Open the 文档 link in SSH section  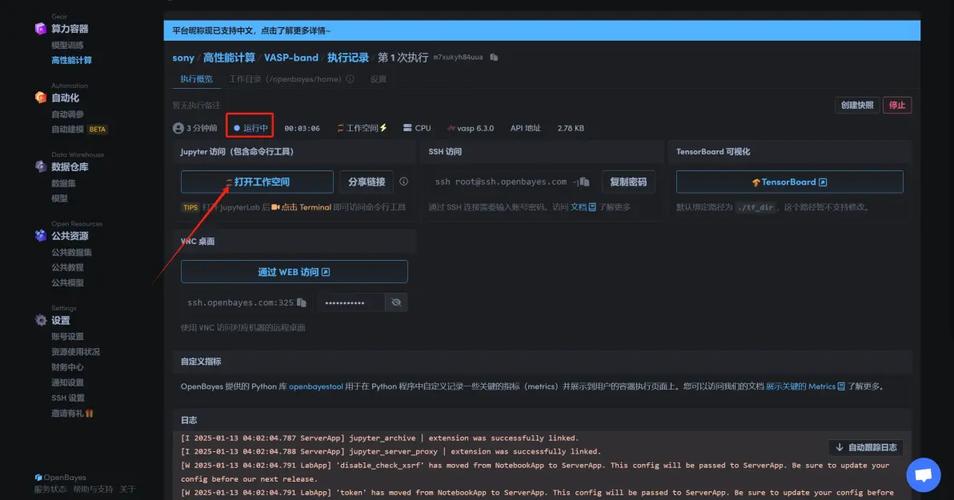point(583,207)
